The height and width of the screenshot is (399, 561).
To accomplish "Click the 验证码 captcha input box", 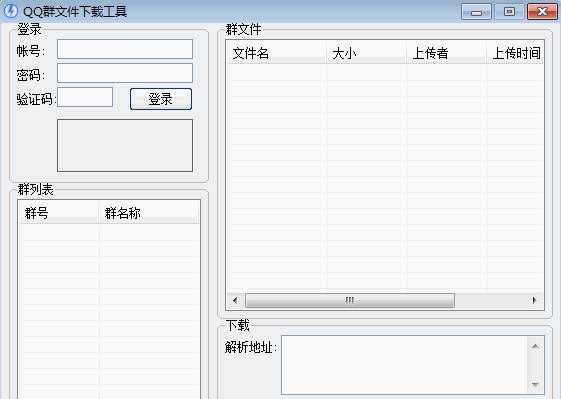I will [85, 97].
